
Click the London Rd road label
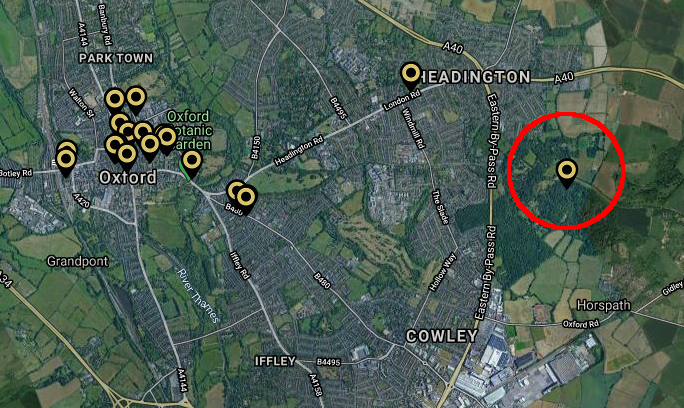coord(402,100)
